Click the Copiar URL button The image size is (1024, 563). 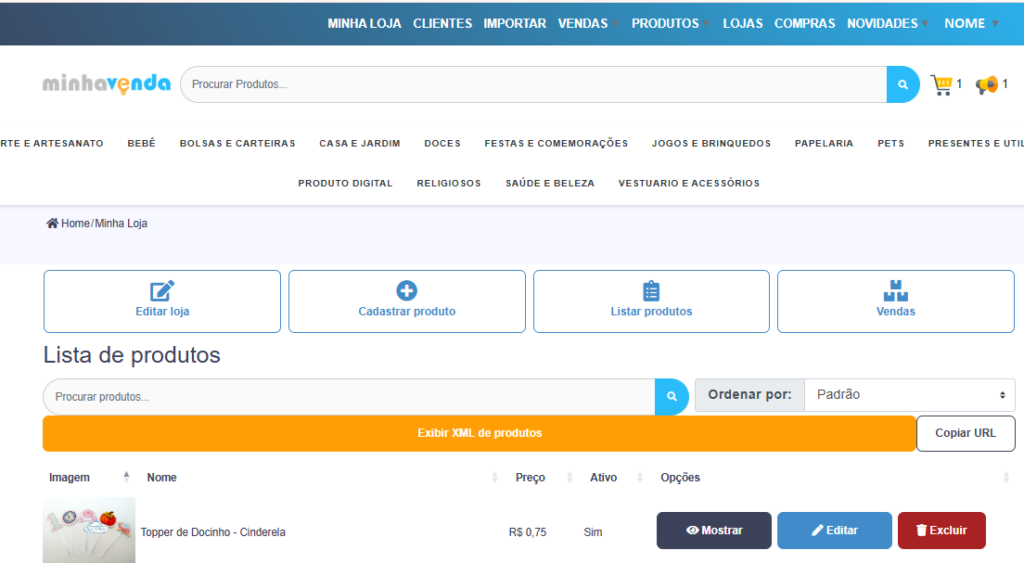point(966,433)
